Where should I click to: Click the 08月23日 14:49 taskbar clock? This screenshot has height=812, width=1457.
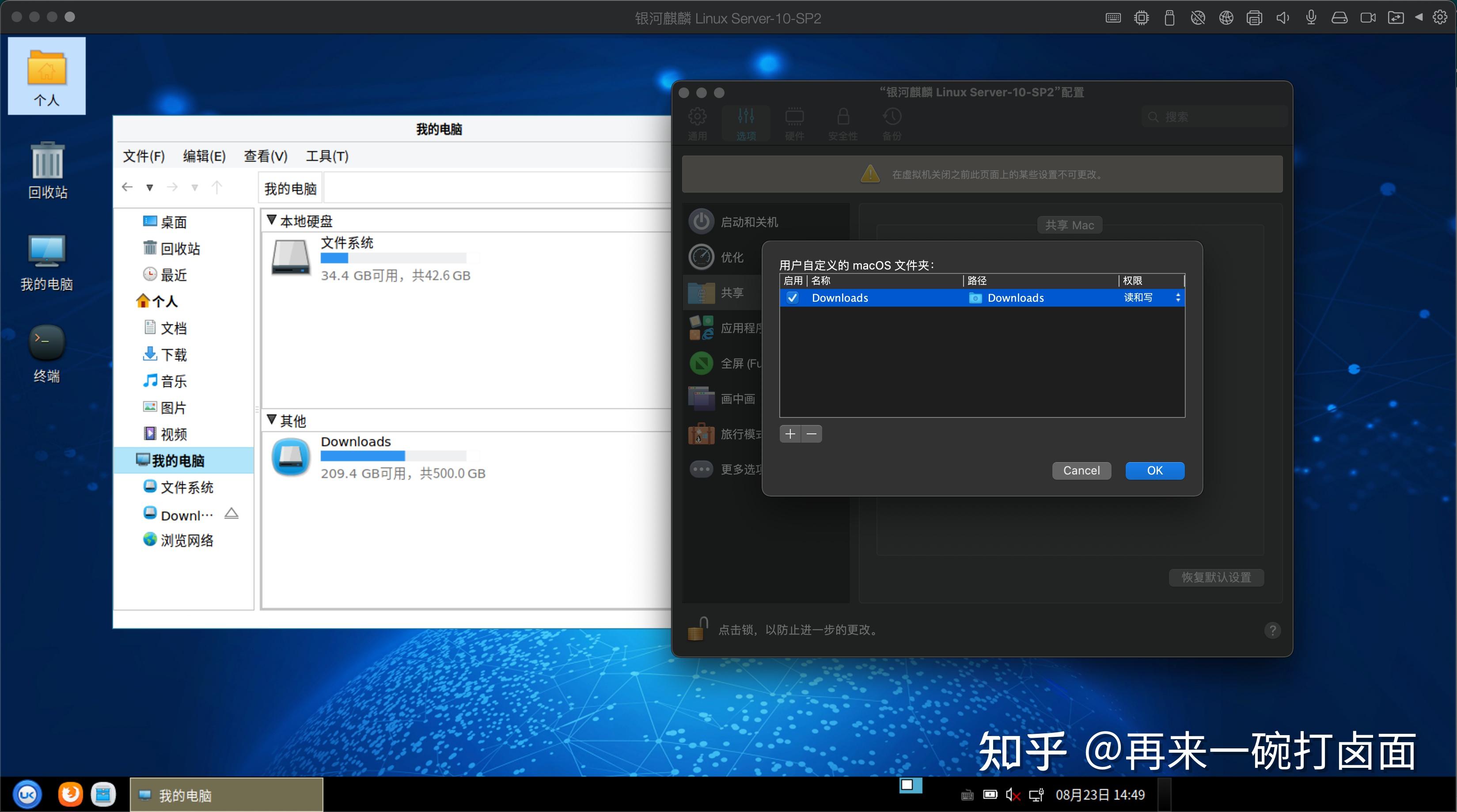[x=1100, y=795]
